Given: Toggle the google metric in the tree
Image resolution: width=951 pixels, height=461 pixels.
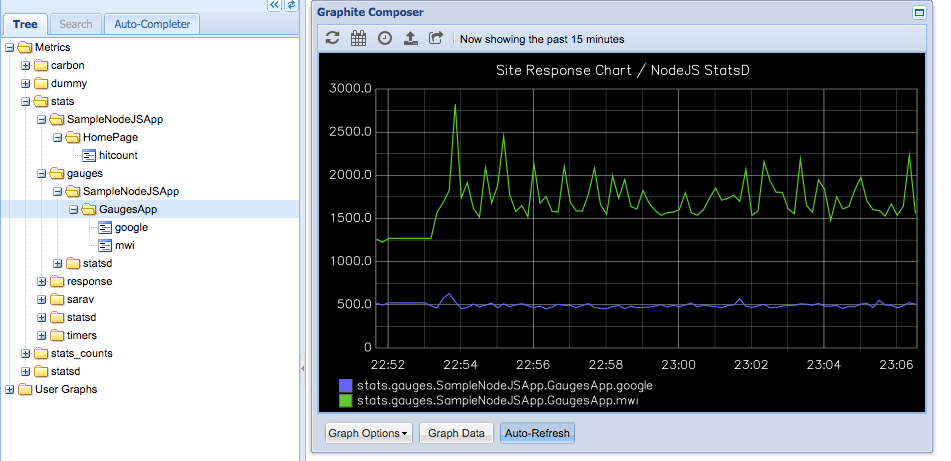Looking at the screenshot, I should coord(131,227).
